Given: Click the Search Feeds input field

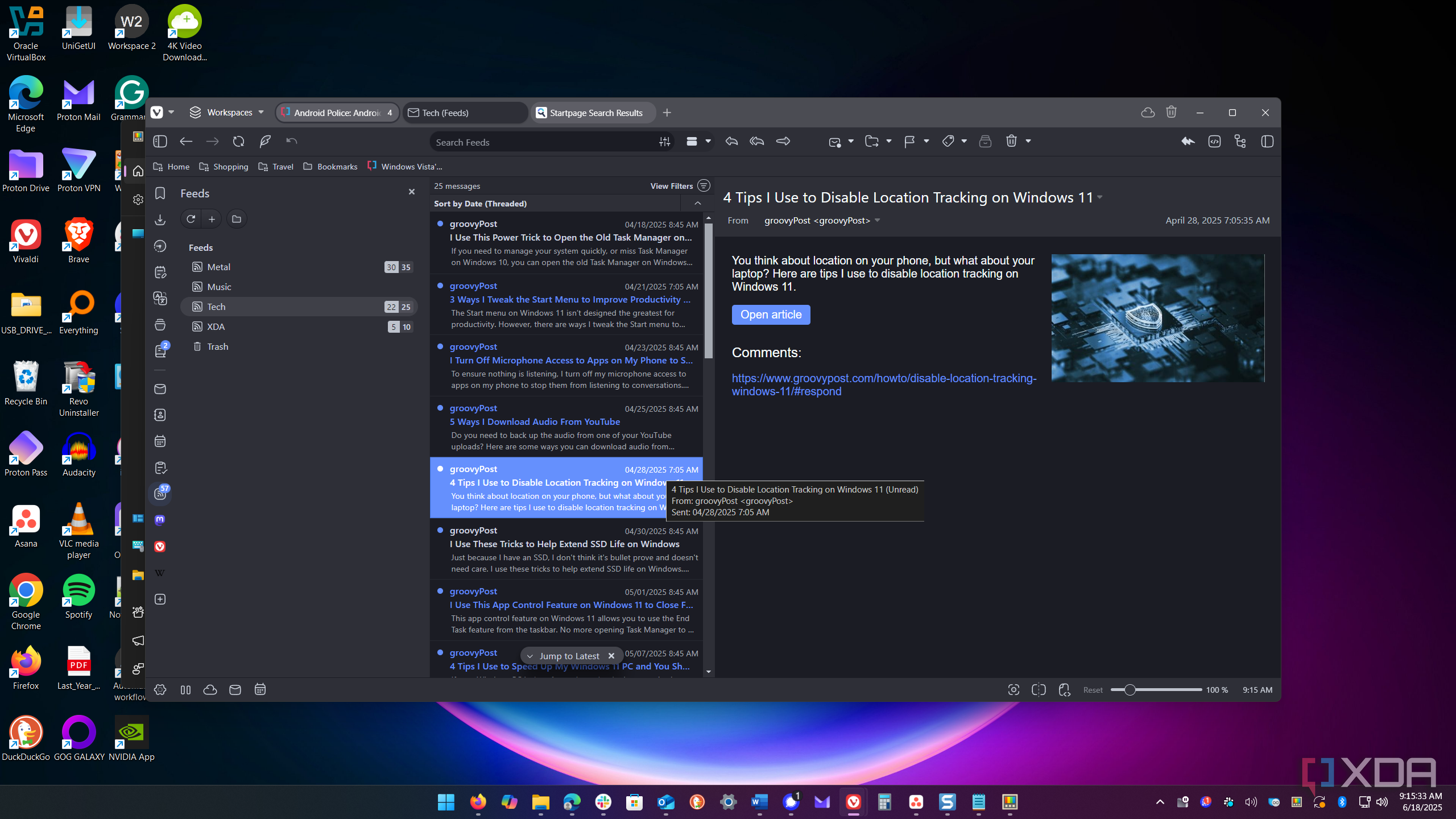Looking at the screenshot, I should click(543, 142).
